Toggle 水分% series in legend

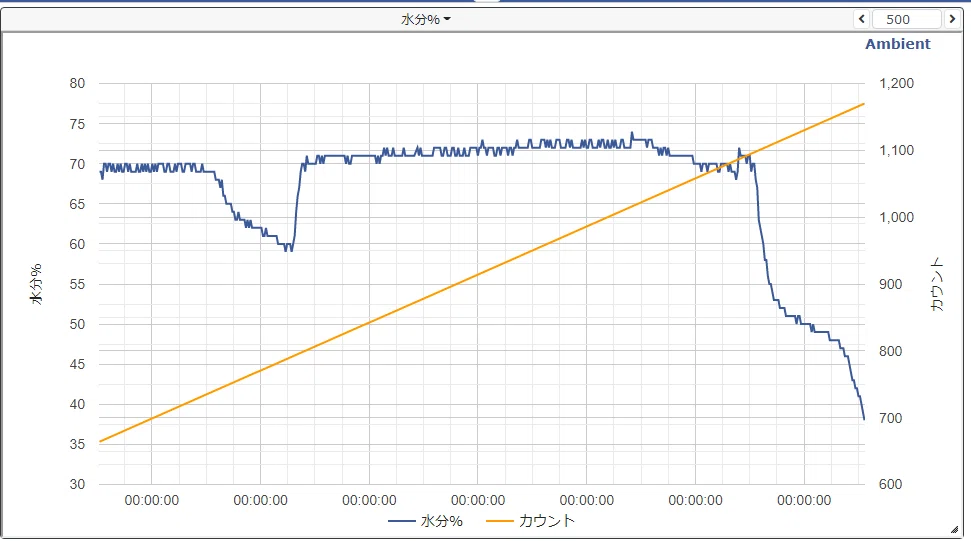pyautogui.click(x=425, y=521)
